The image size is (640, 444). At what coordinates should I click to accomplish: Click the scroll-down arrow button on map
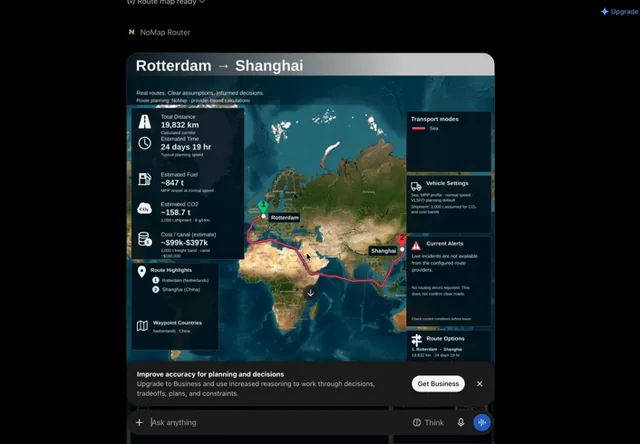(x=311, y=293)
